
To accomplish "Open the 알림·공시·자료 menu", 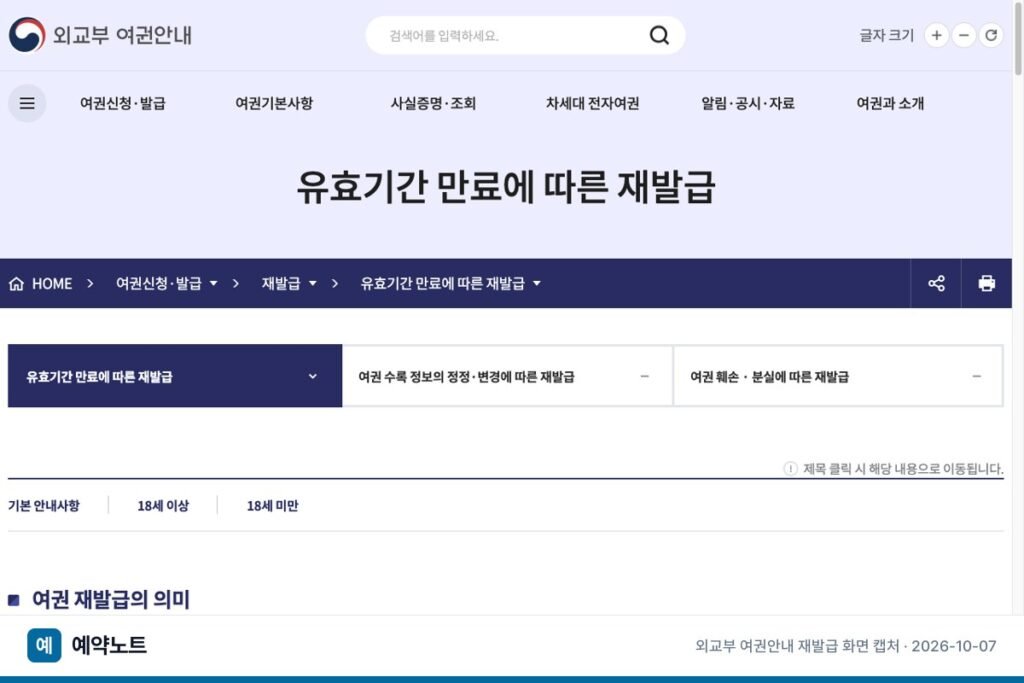I will coord(748,103).
